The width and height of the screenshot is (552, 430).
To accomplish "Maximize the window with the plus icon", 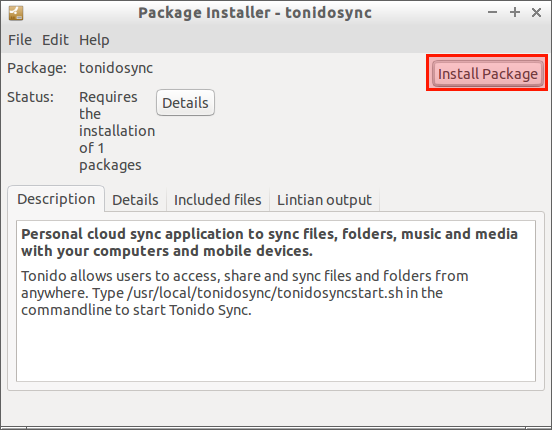I will 515,13.
